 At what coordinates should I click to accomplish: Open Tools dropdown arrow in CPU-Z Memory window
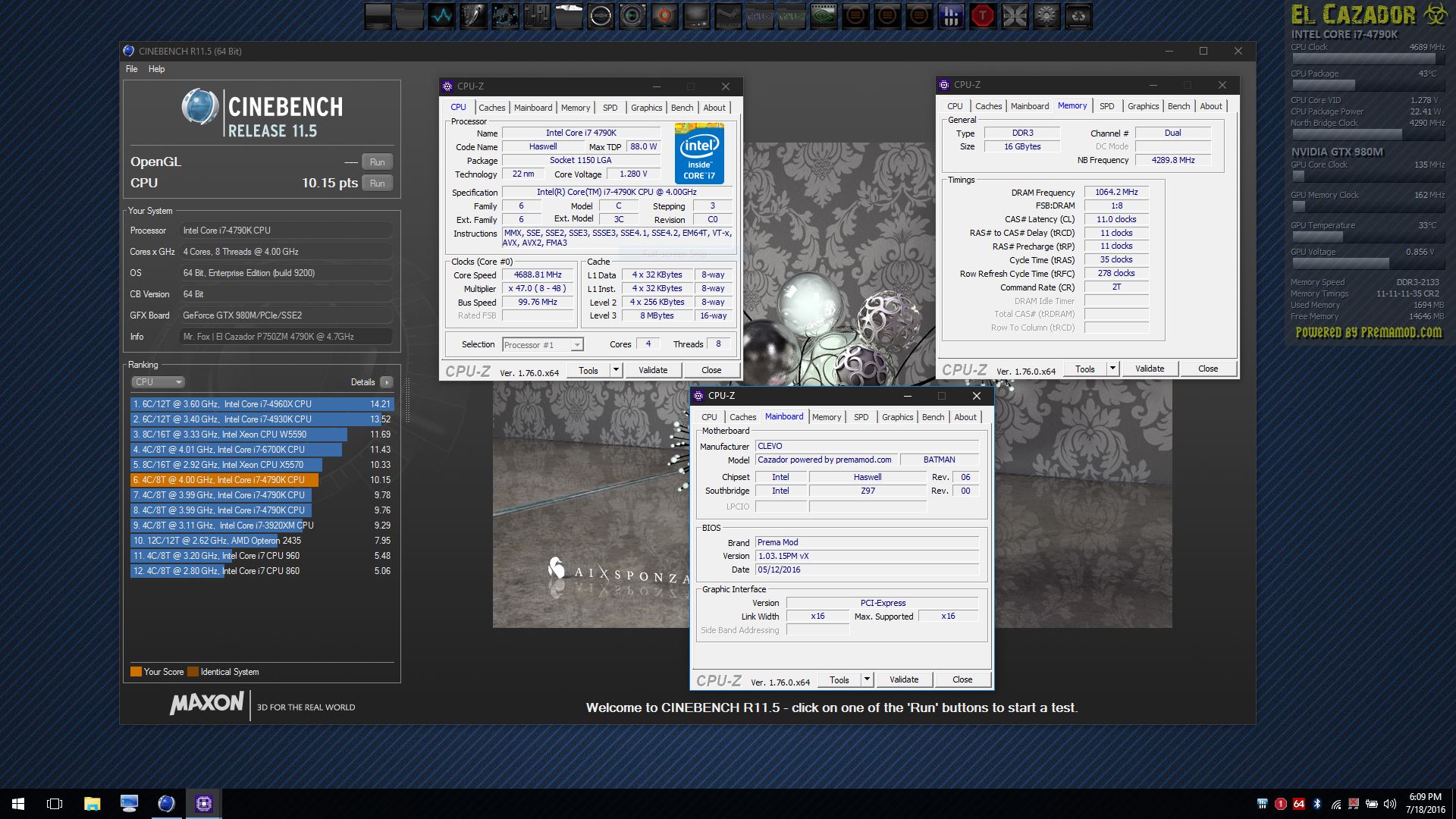click(1112, 369)
